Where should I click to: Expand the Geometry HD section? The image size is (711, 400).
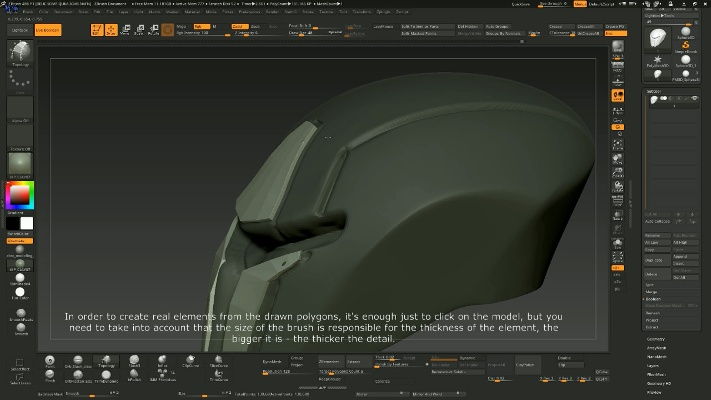point(658,382)
